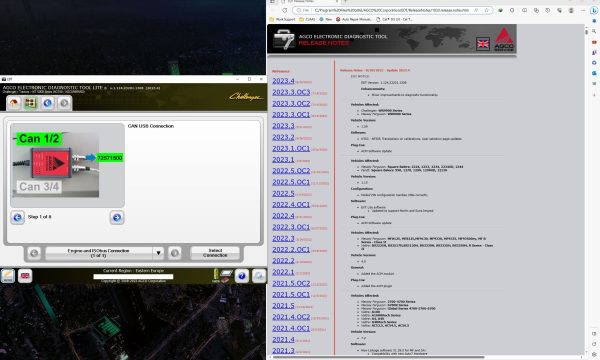Click UK flag in release notes header
The height and width of the screenshot is (360, 600).
click(483, 44)
